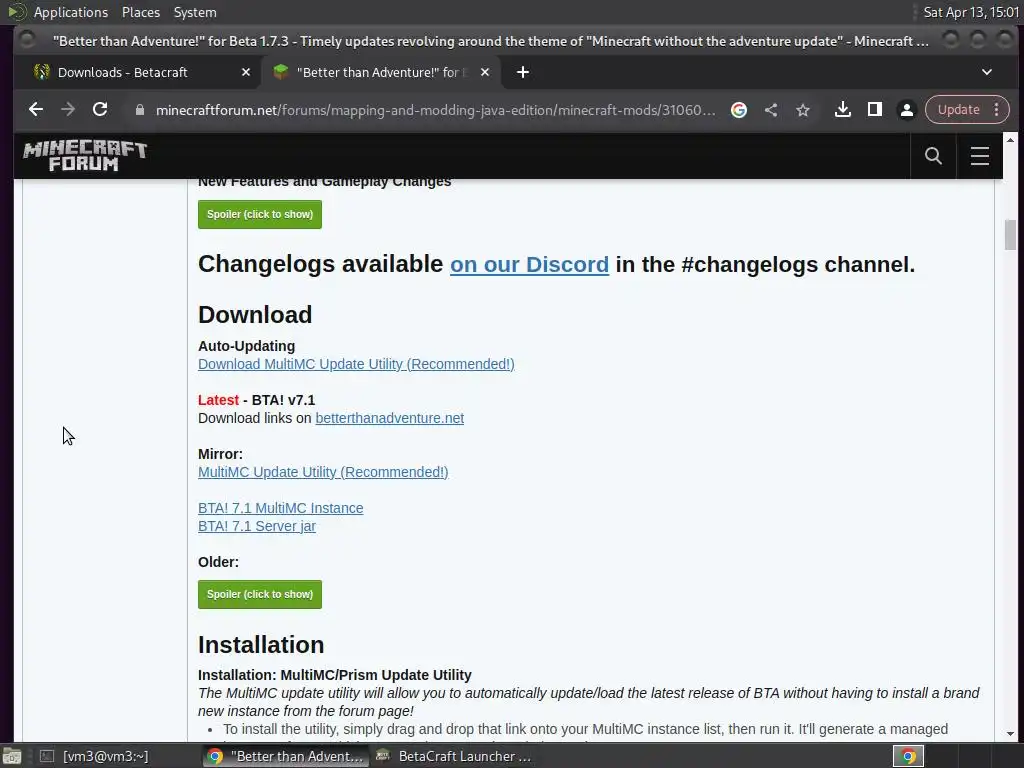Click the scrollbar up arrow

[1010, 140]
